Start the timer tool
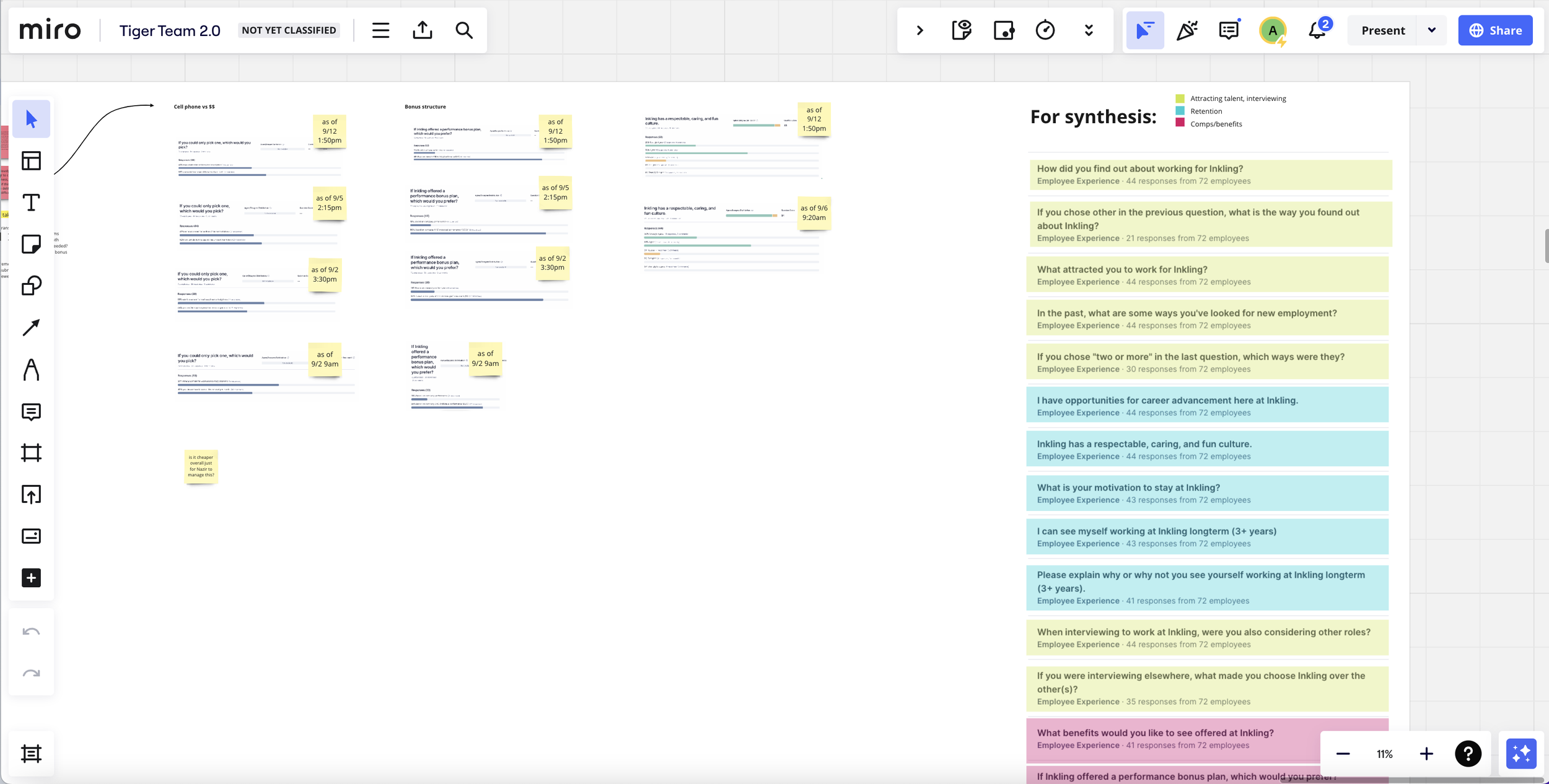This screenshot has height=784, width=1549. tap(1045, 30)
